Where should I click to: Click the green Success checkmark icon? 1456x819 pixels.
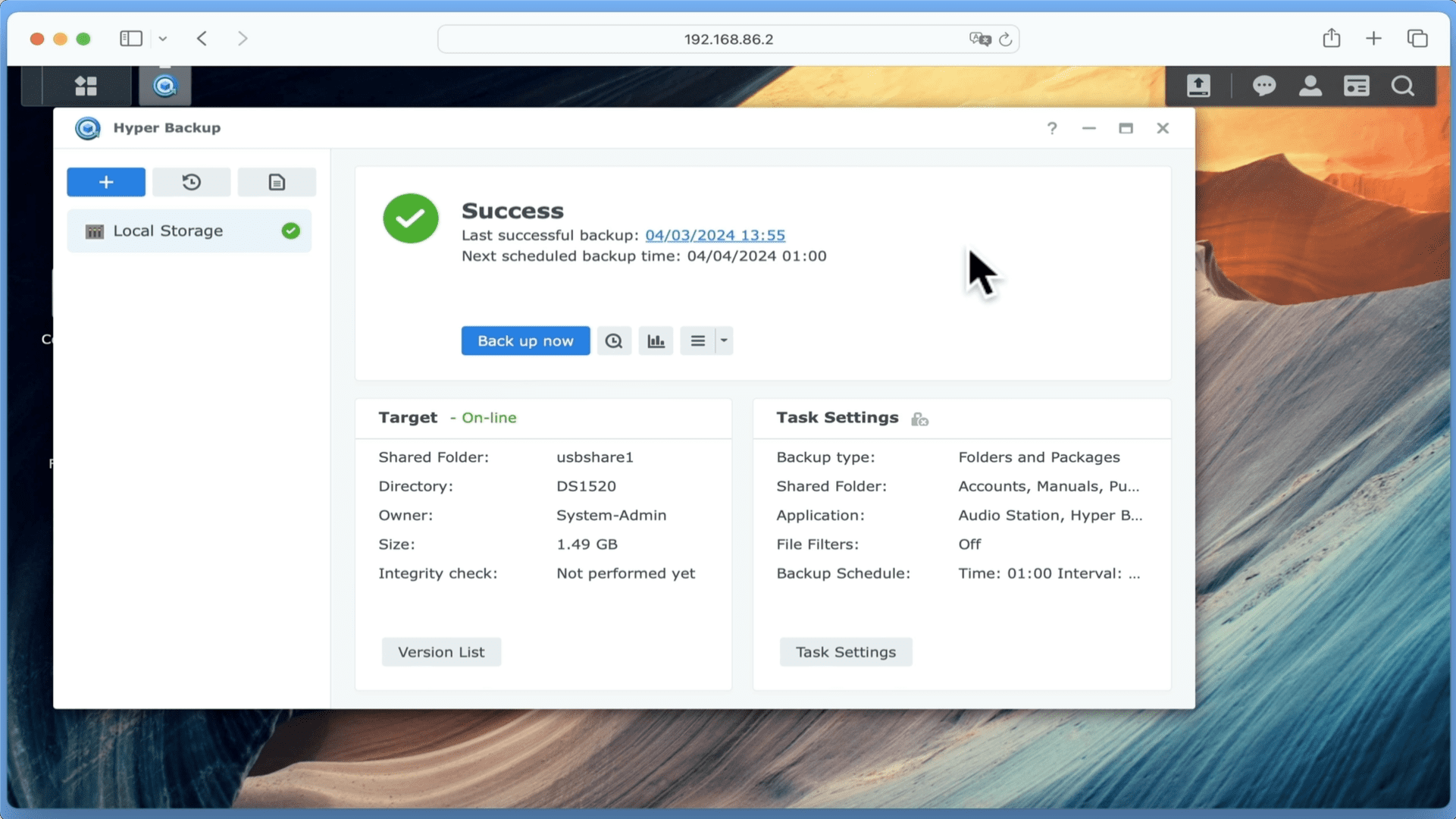pyautogui.click(x=411, y=218)
